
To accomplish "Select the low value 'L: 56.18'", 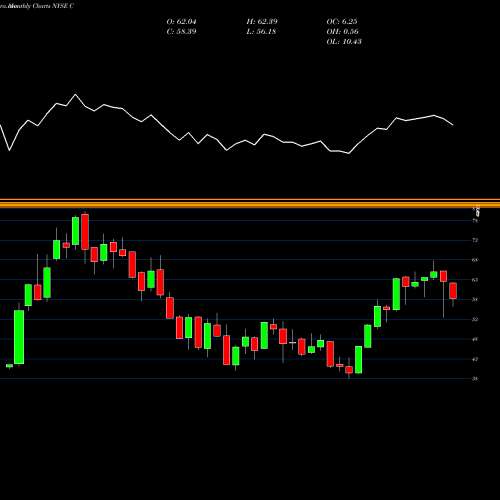I will [x=261, y=31].
